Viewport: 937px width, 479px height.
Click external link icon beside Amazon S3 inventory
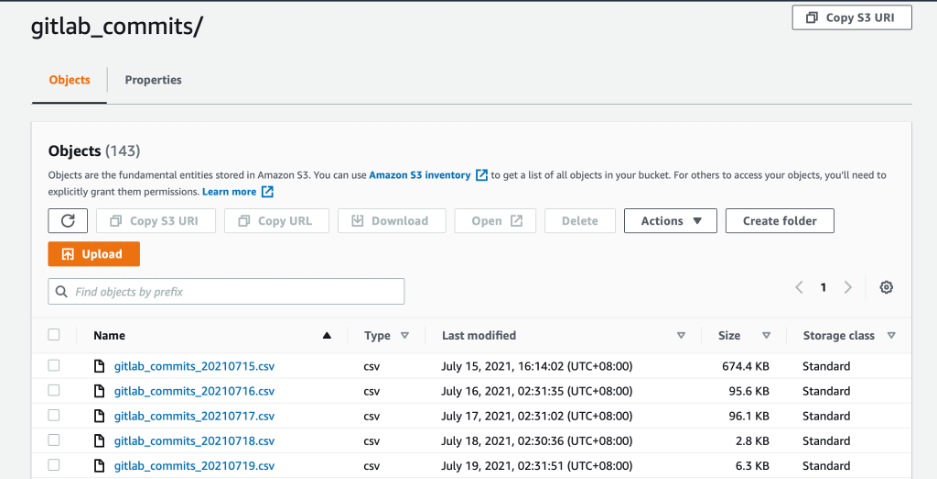point(482,175)
